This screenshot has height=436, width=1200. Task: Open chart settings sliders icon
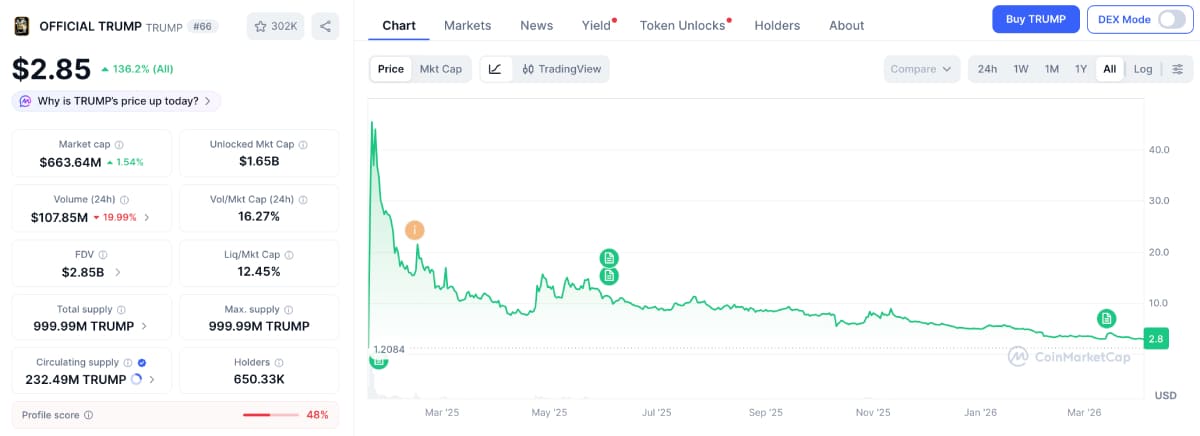1177,69
